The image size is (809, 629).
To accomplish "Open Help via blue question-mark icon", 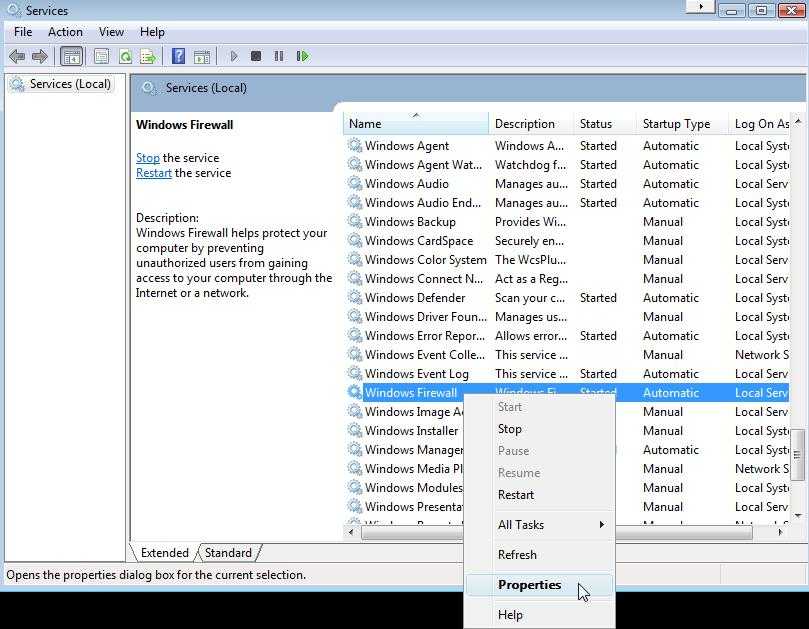I will coord(178,56).
